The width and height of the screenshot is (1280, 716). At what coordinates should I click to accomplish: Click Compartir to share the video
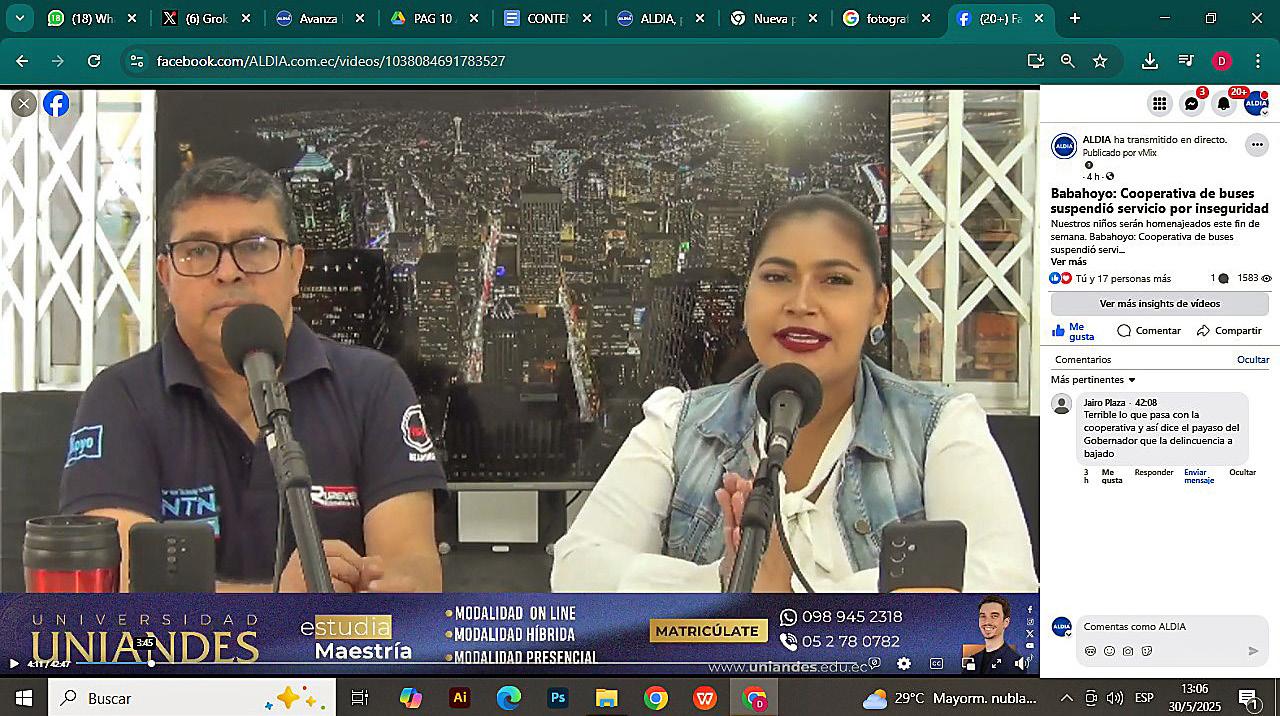1229,331
